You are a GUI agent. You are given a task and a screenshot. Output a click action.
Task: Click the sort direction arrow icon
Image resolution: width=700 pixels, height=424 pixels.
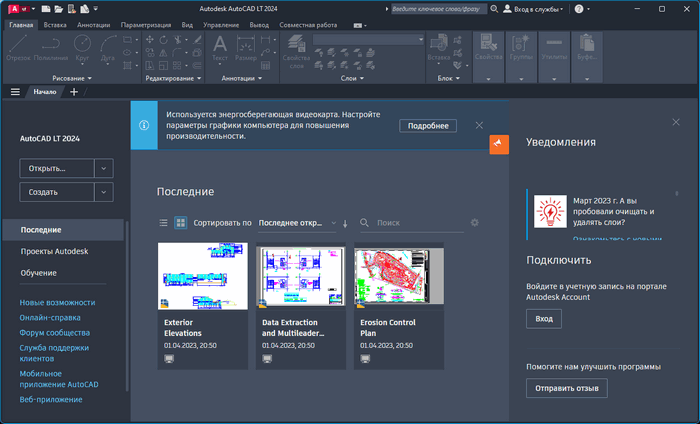coord(345,223)
